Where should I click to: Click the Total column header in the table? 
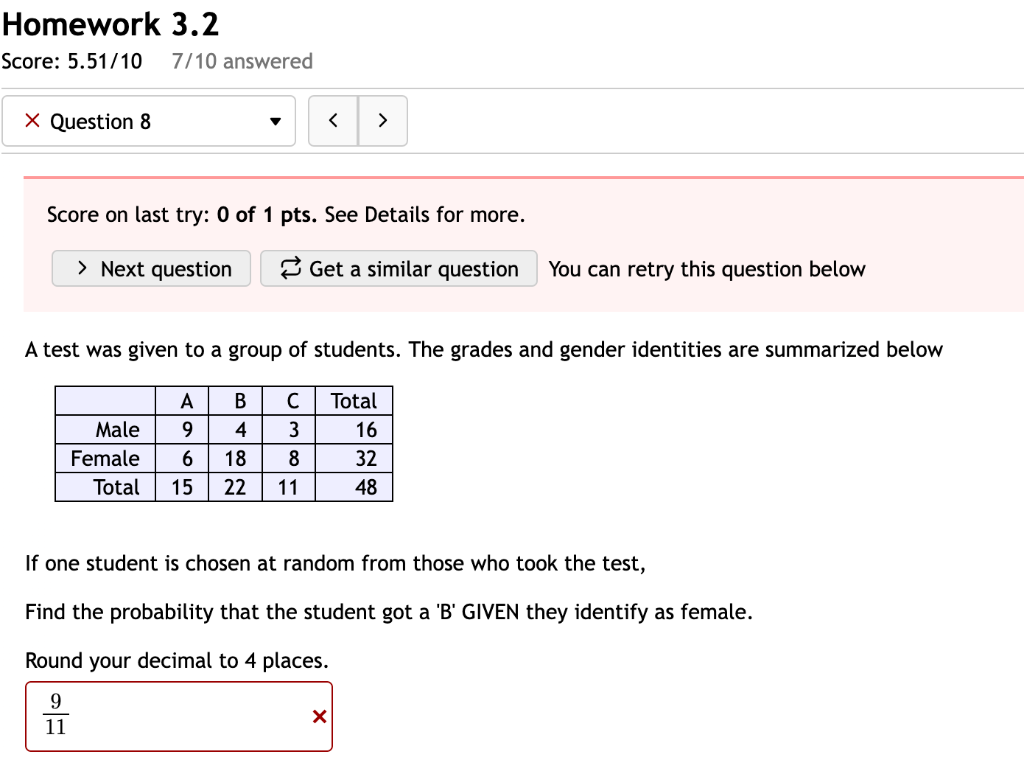(354, 400)
